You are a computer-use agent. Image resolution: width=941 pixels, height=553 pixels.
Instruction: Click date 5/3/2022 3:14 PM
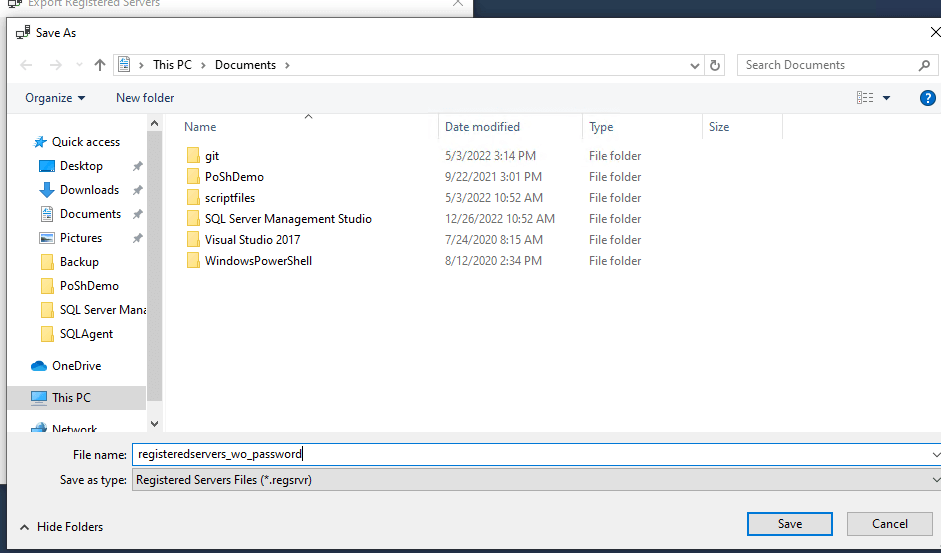pyautogui.click(x=490, y=156)
